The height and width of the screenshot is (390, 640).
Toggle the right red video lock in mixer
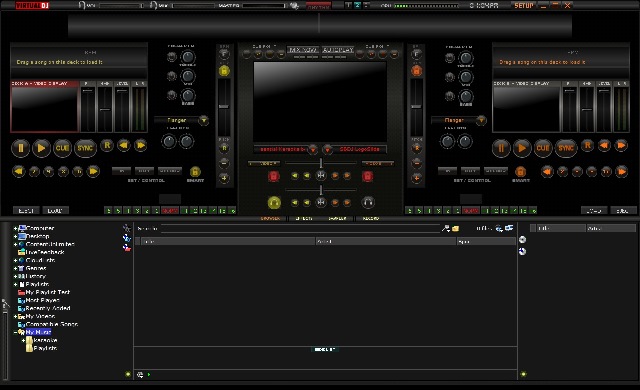click(367, 176)
